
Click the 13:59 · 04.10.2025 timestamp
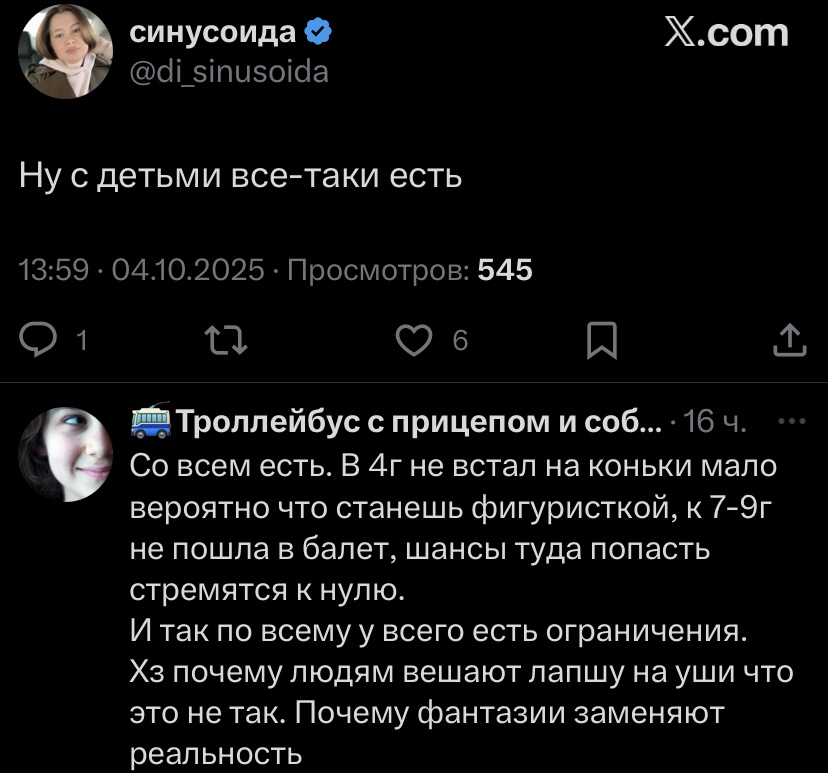click(x=142, y=270)
